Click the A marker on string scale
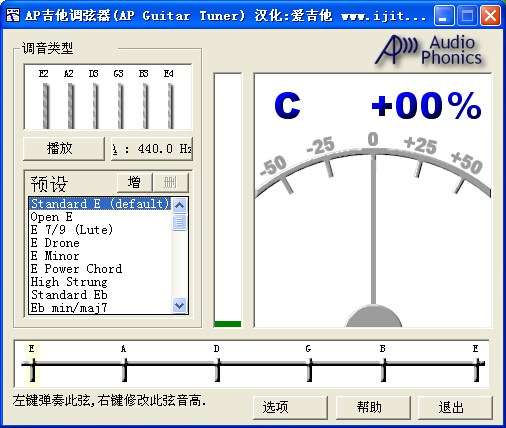Screen dimensions: 506x428 [124, 366]
